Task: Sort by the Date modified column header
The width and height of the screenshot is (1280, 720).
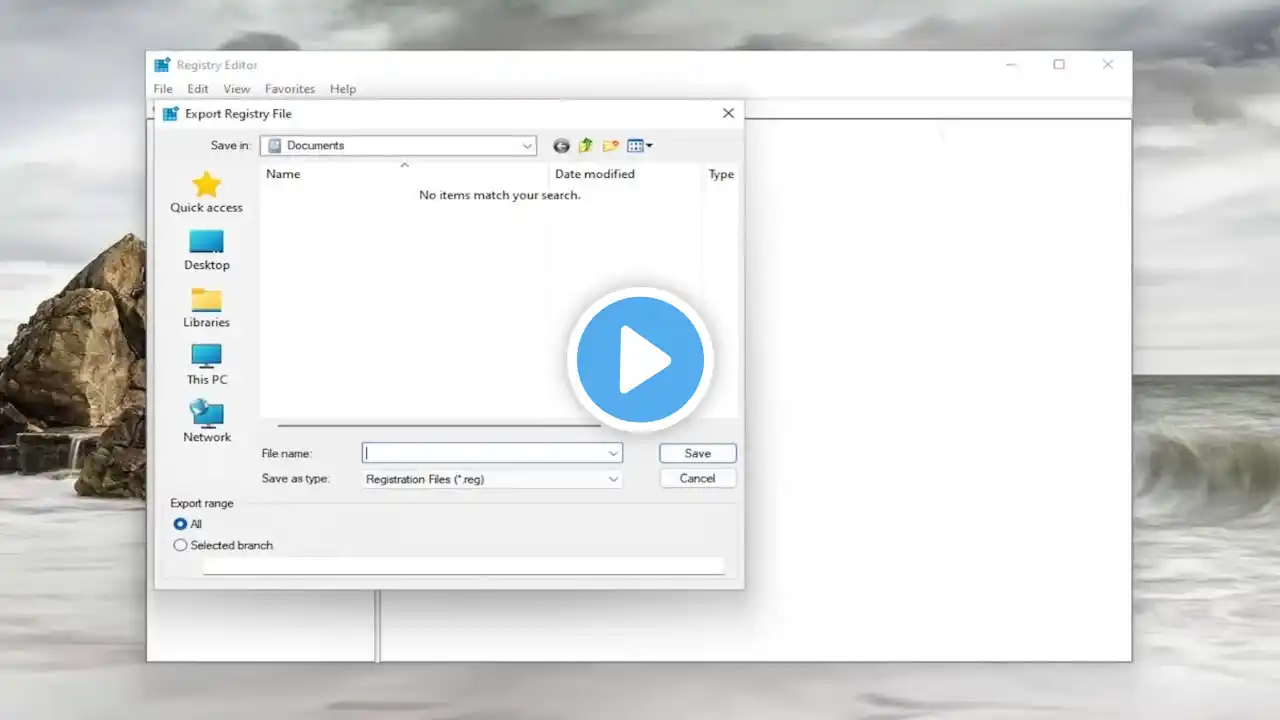Action: pos(625,174)
